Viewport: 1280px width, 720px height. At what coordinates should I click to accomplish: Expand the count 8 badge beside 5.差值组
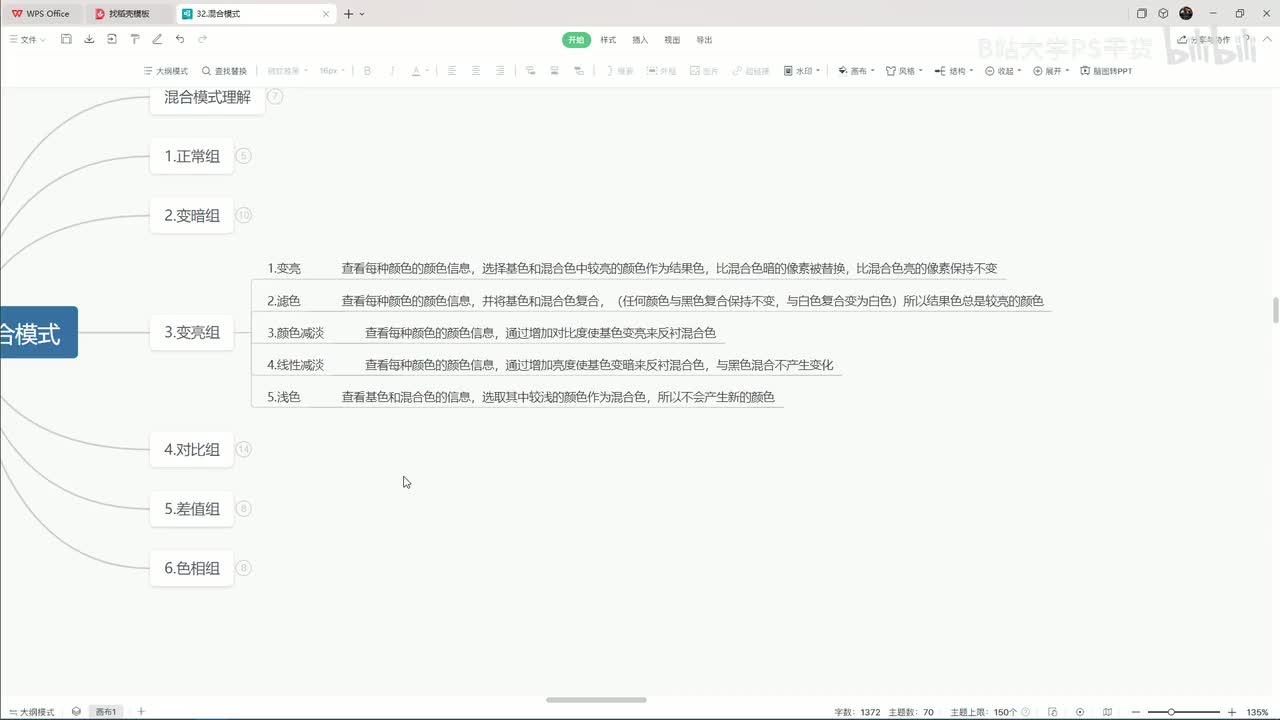[243, 509]
